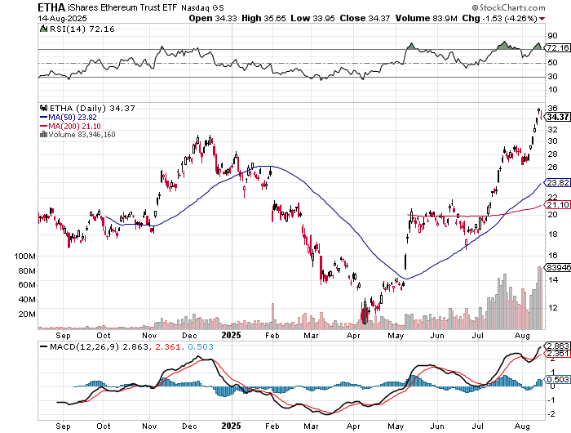Click the 0.503 histogram value tag

tap(558, 379)
